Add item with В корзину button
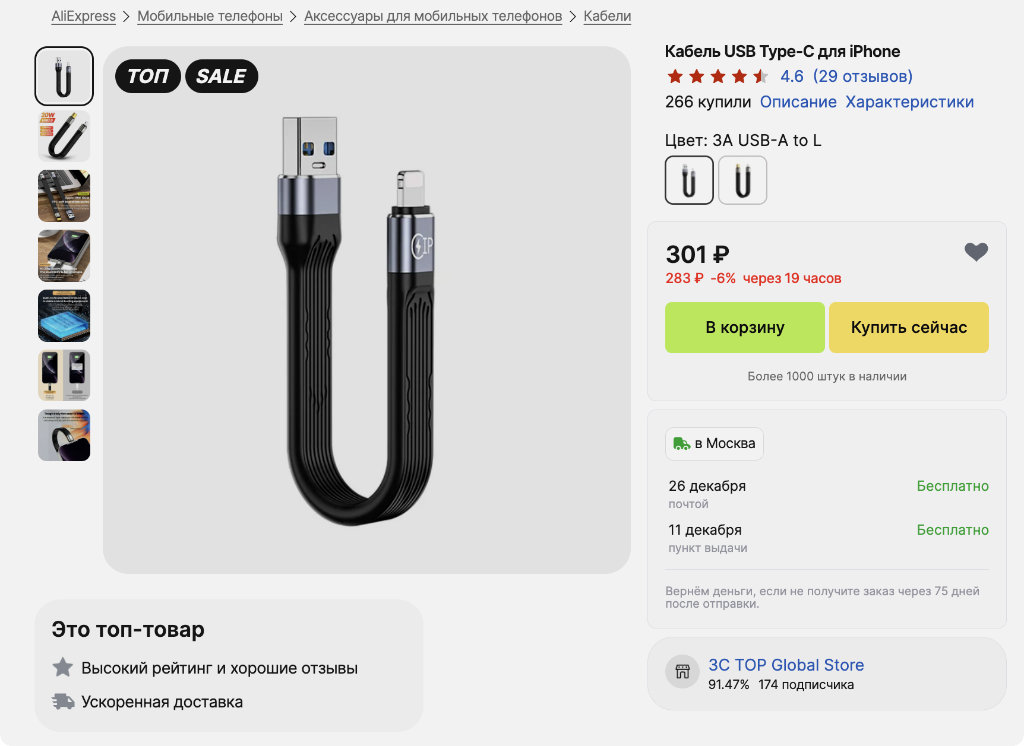This screenshot has height=746, width=1024. (745, 328)
